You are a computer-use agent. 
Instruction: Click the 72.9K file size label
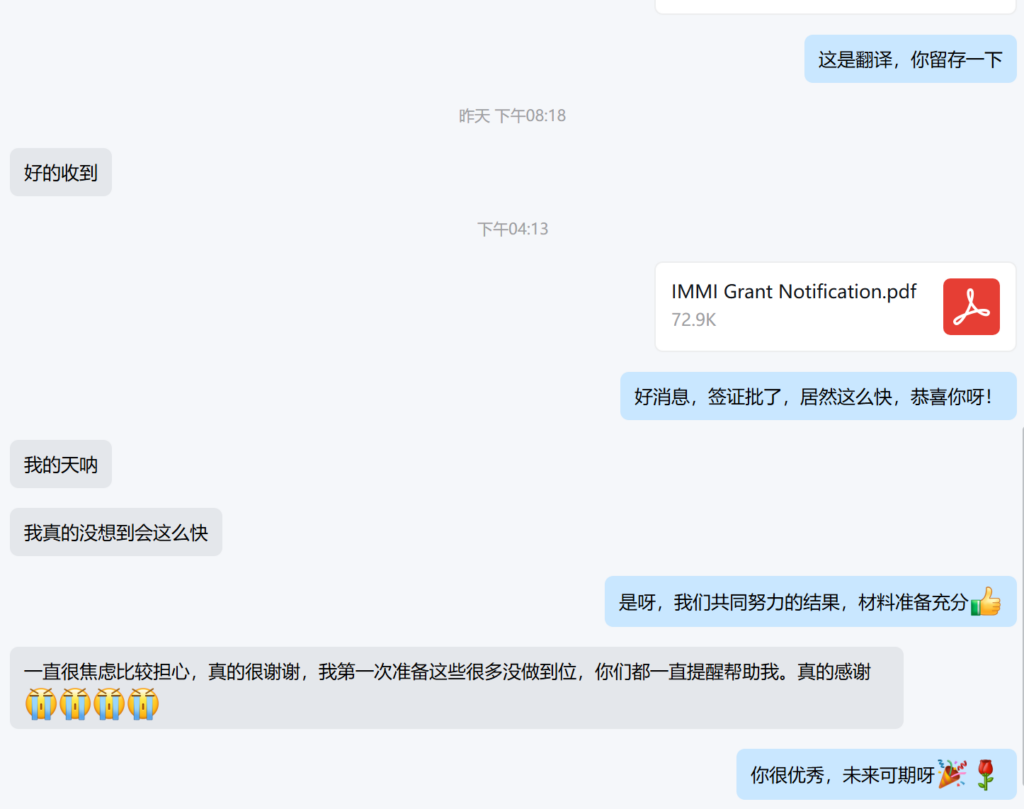[x=693, y=320]
